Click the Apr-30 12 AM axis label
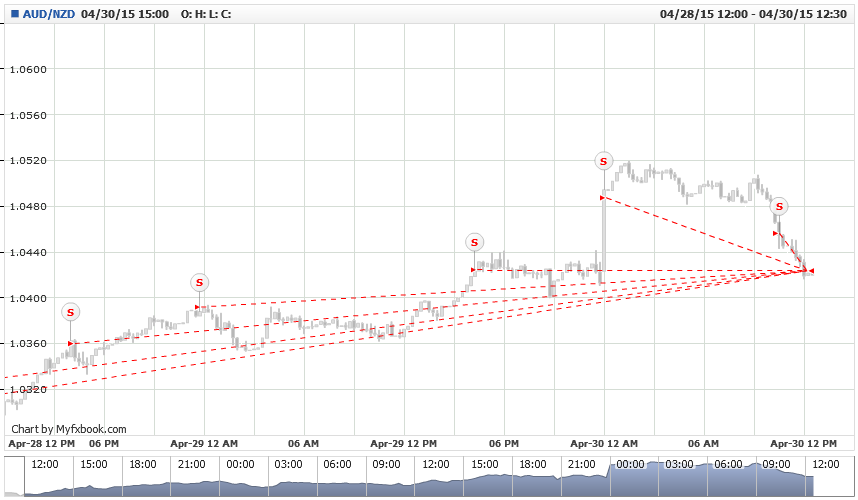Screen dimensions: 858x500 (604, 443)
